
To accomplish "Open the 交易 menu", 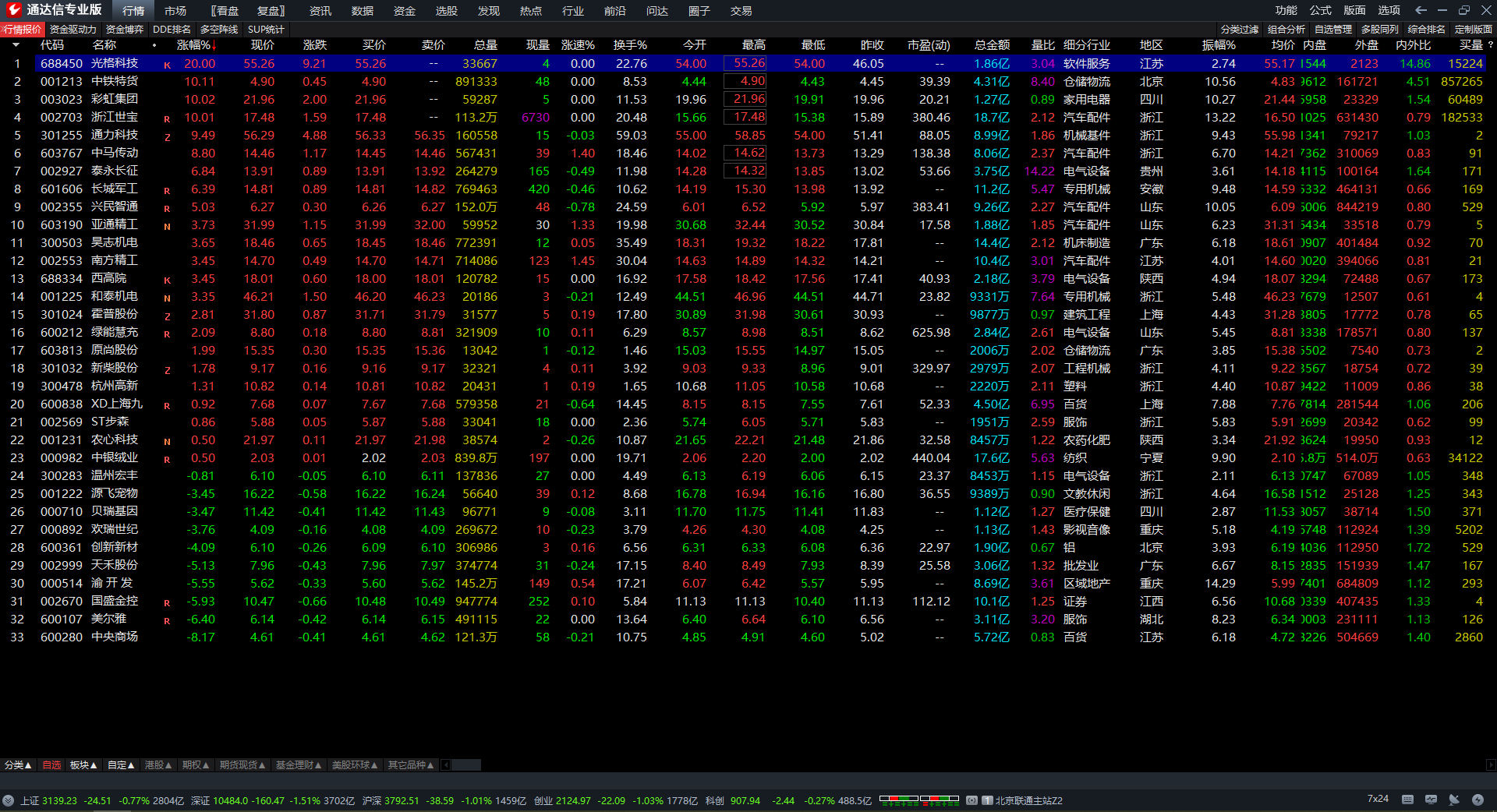I will click(741, 11).
